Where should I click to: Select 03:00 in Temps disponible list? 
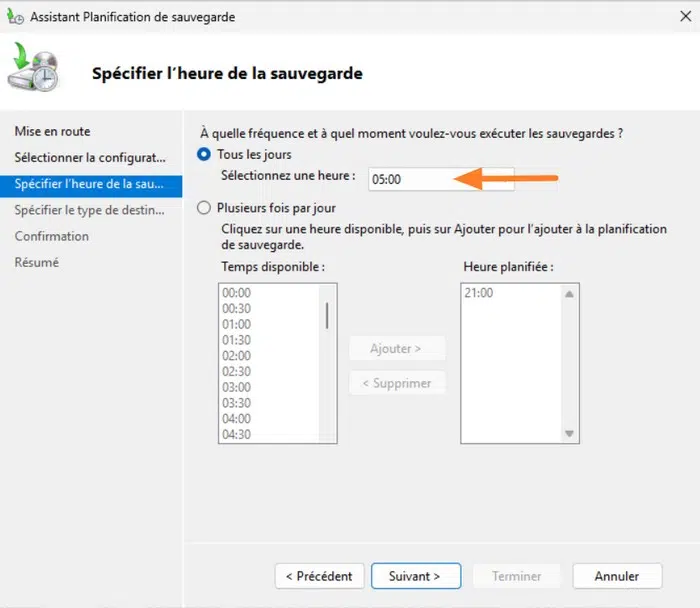point(237,387)
